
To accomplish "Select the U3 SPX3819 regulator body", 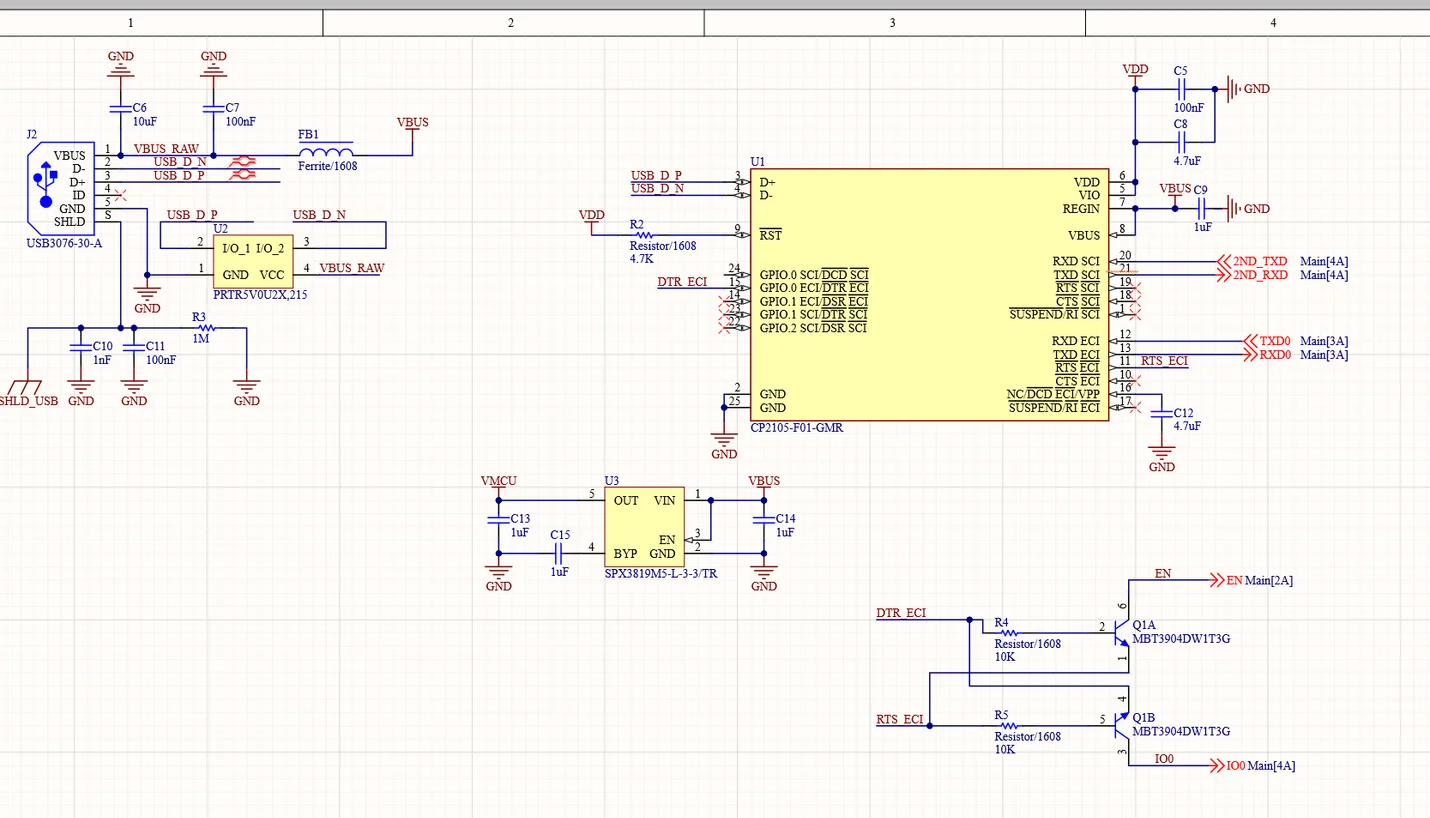I will (x=644, y=527).
